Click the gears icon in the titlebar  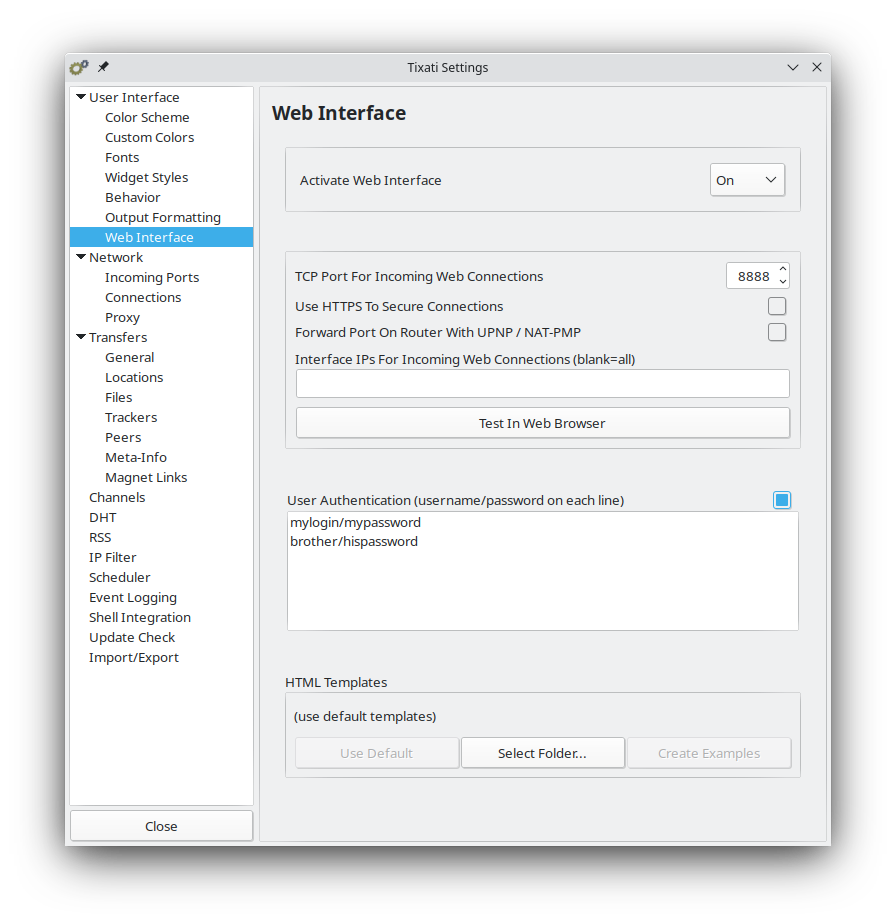pos(78,67)
